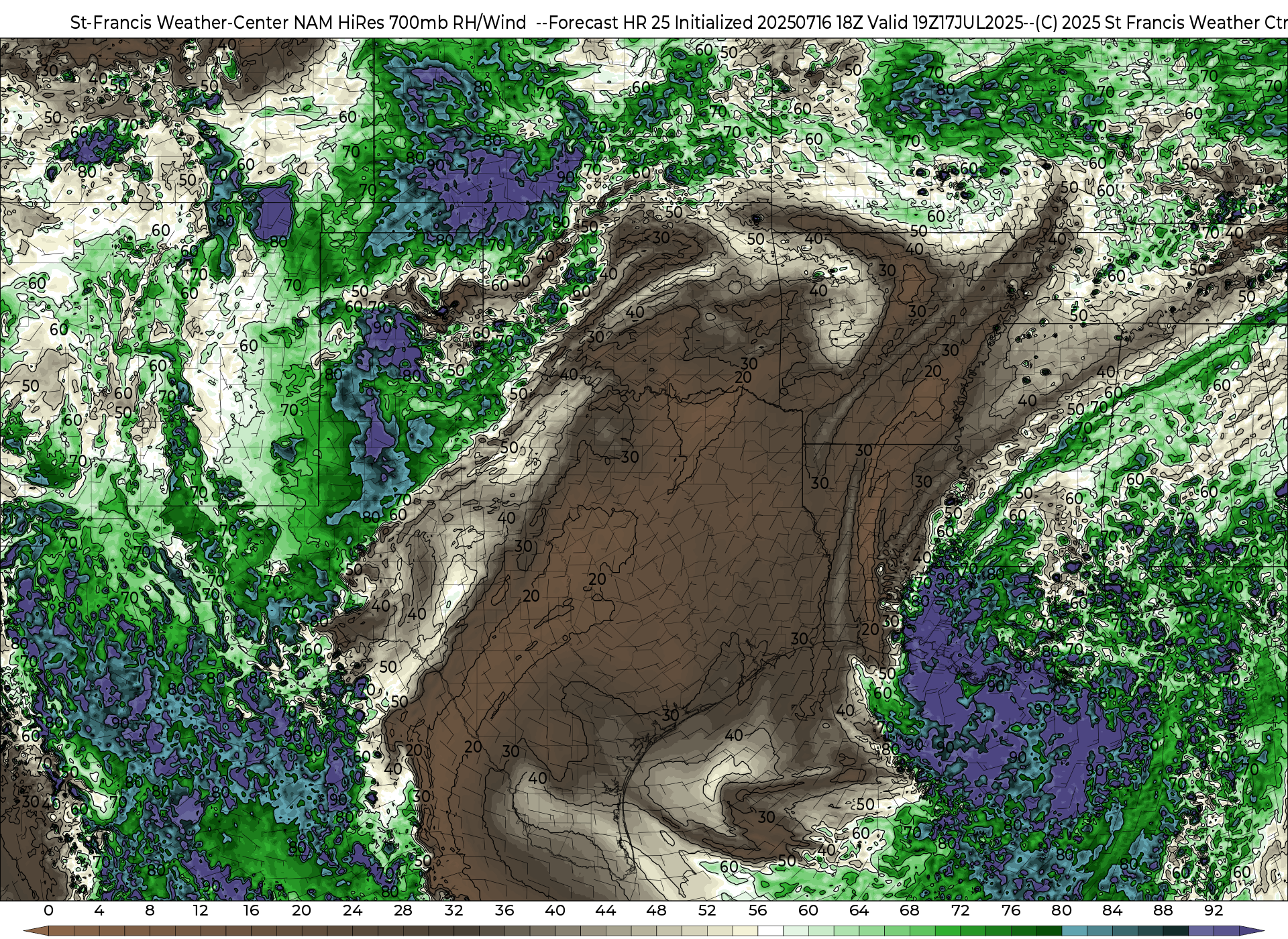Image resolution: width=1288 pixels, height=939 pixels.
Task: Click the '72' colorbar tick label
Action: pyautogui.click(x=961, y=911)
